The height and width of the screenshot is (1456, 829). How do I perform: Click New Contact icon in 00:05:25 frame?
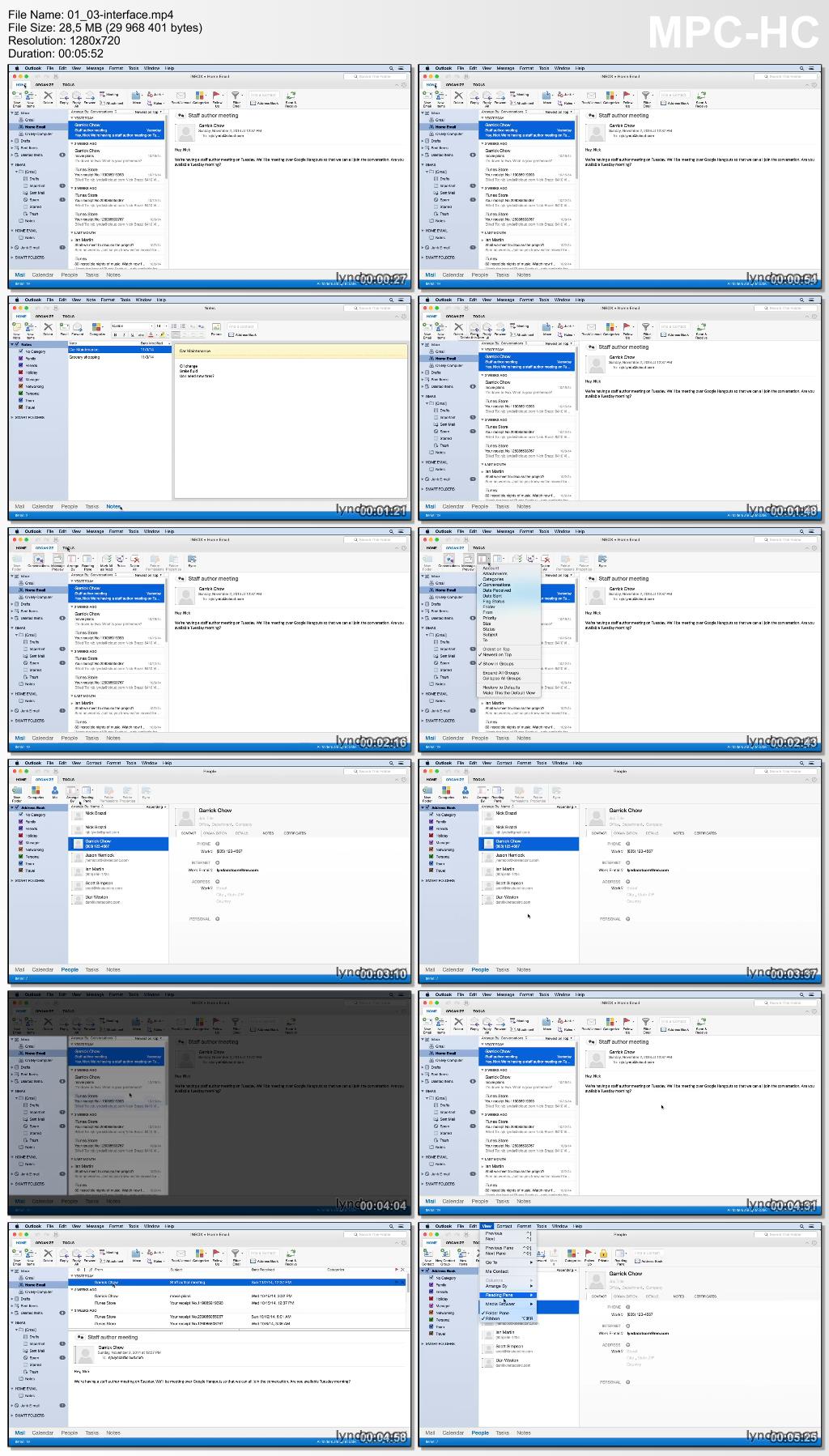click(x=427, y=1254)
